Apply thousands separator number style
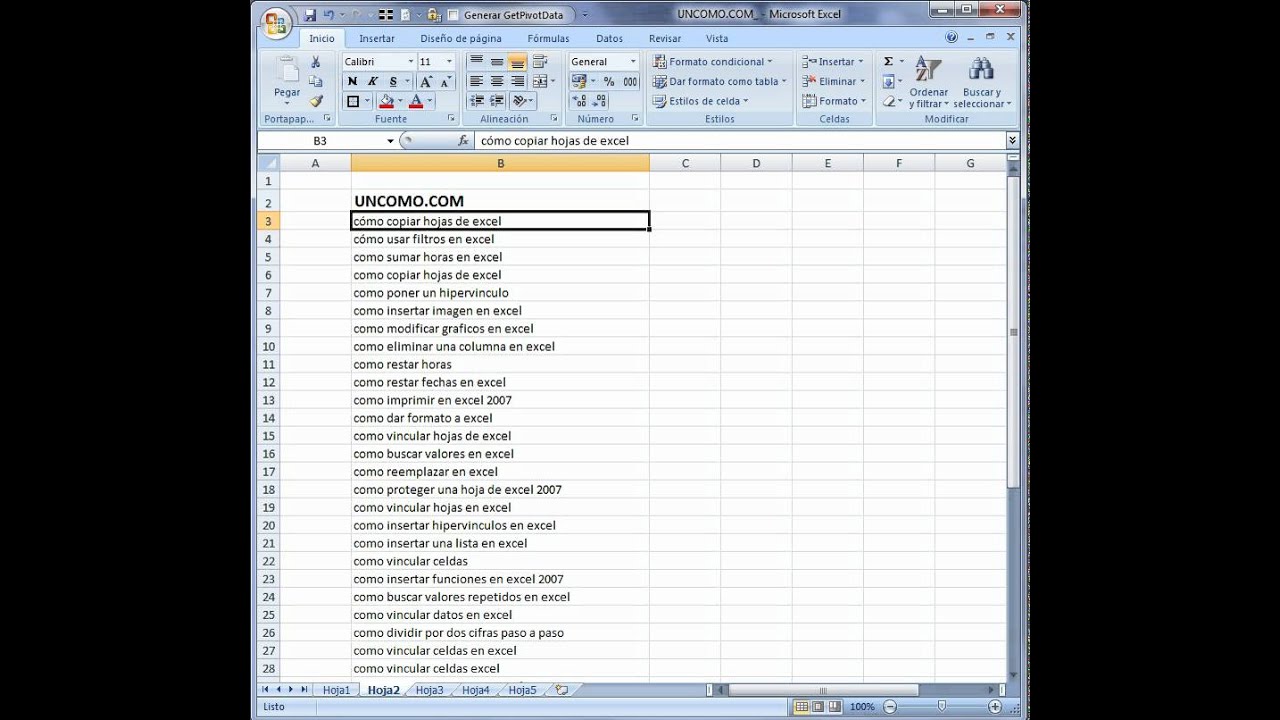 click(x=629, y=81)
